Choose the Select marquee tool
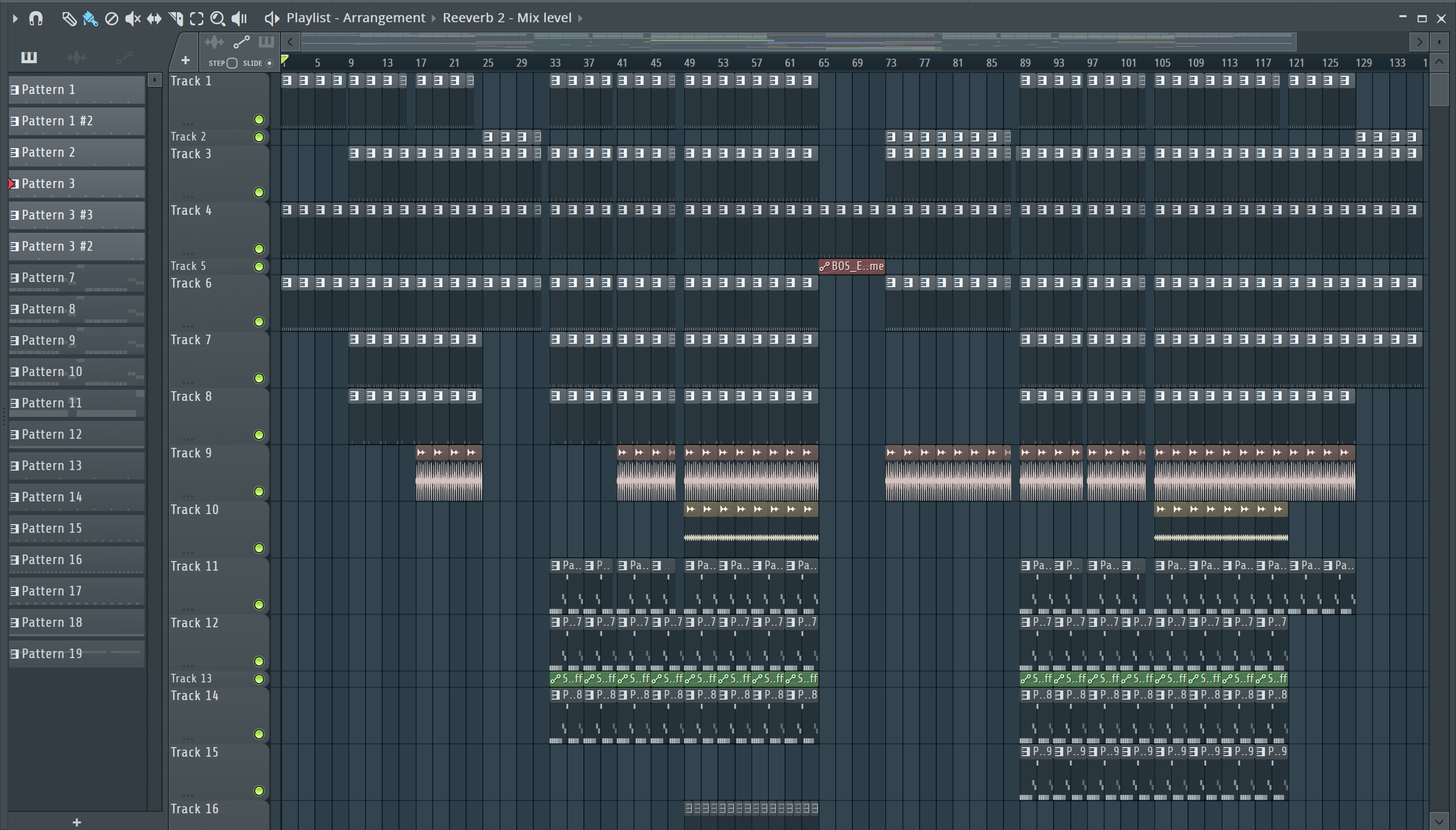This screenshot has width=1456, height=830. click(x=197, y=19)
